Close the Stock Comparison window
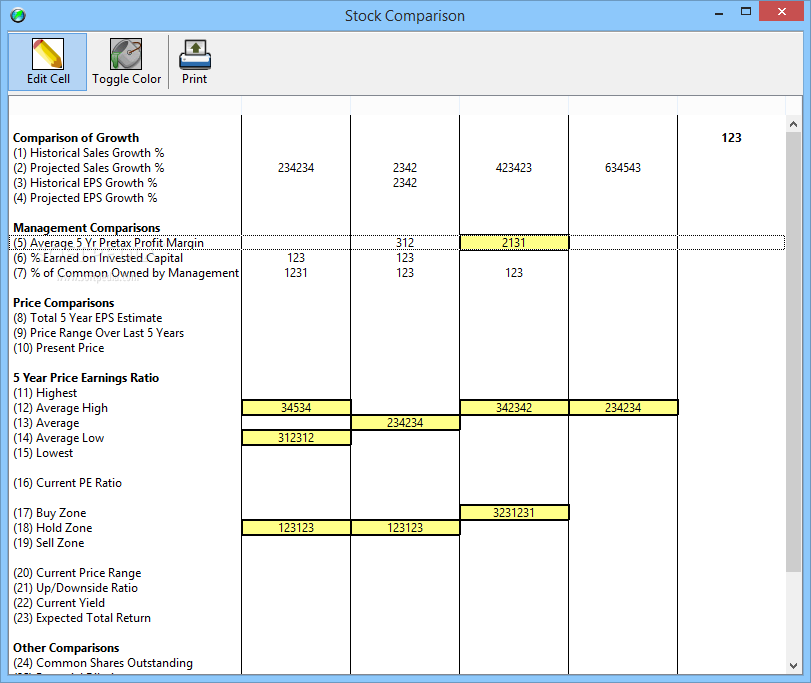This screenshot has height=683, width=811. [x=782, y=11]
